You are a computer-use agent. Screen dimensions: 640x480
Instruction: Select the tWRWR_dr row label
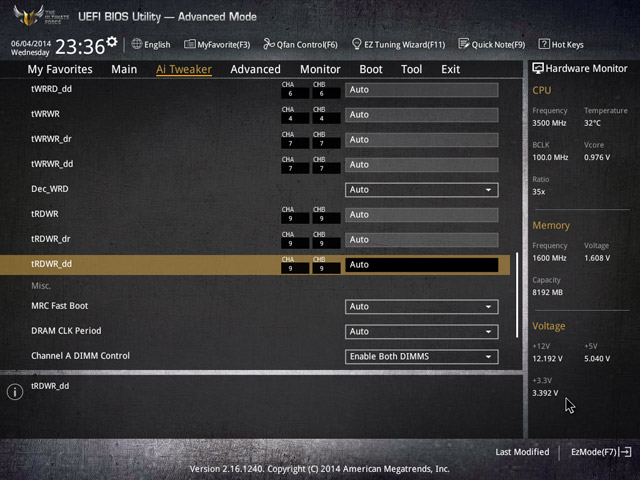click(x=51, y=139)
